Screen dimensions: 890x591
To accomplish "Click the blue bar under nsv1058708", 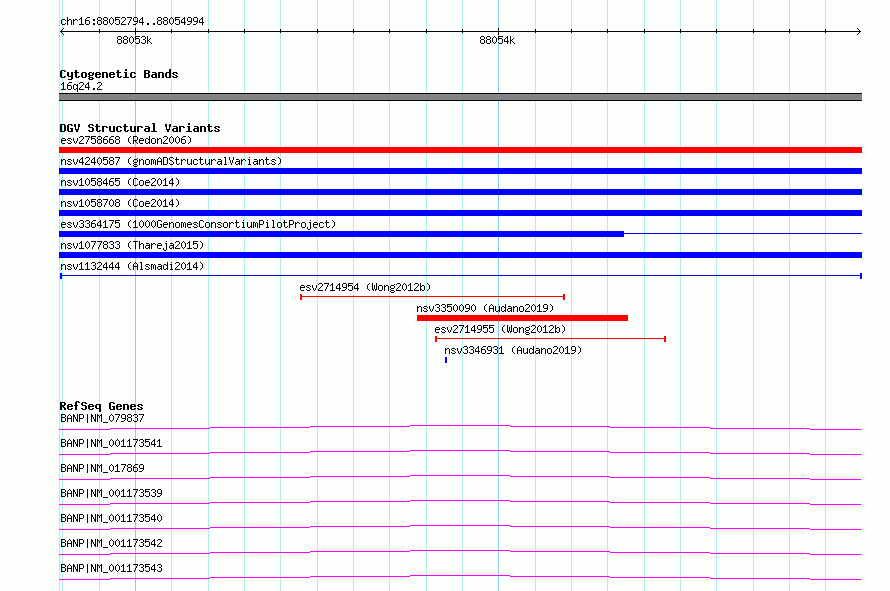I will pyautogui.click(x=460, y=213).
